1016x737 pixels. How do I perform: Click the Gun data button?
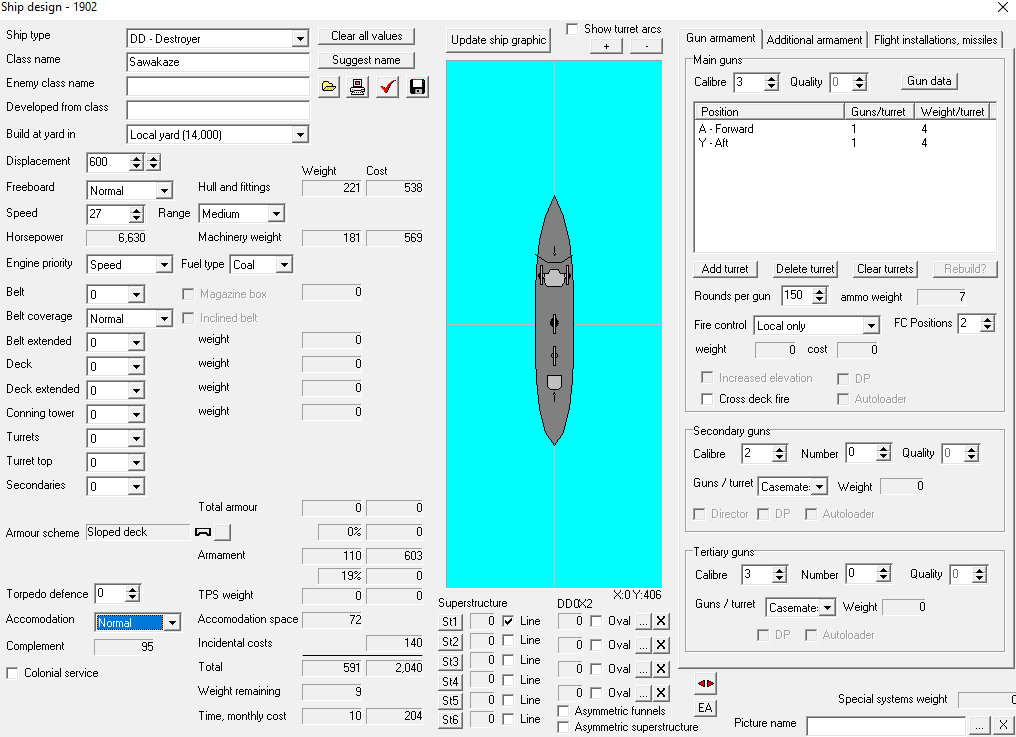coord(929,81)
